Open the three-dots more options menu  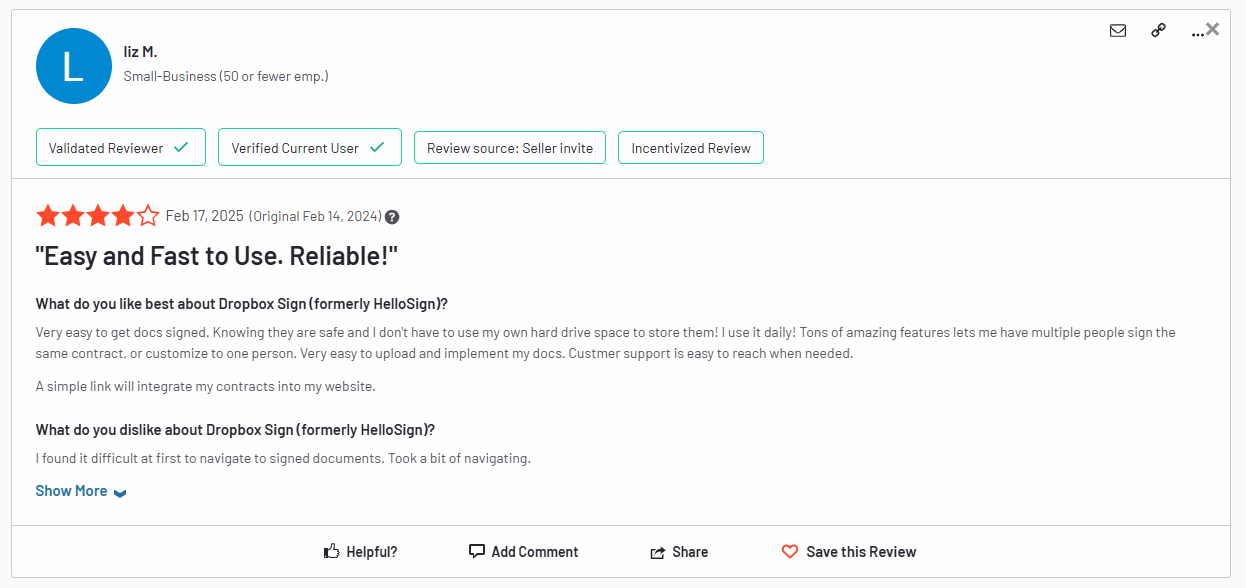1197,33
